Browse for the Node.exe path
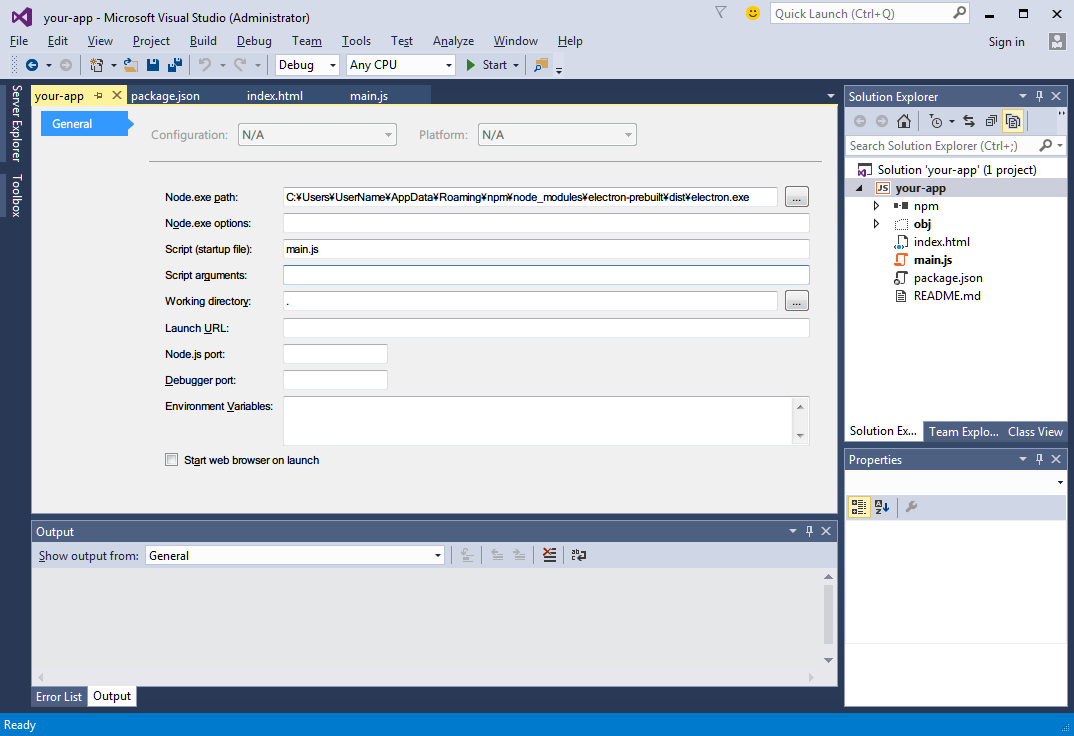Image resolution: width=1074 pixels, height=736 pixels. [x=797, y=197]
